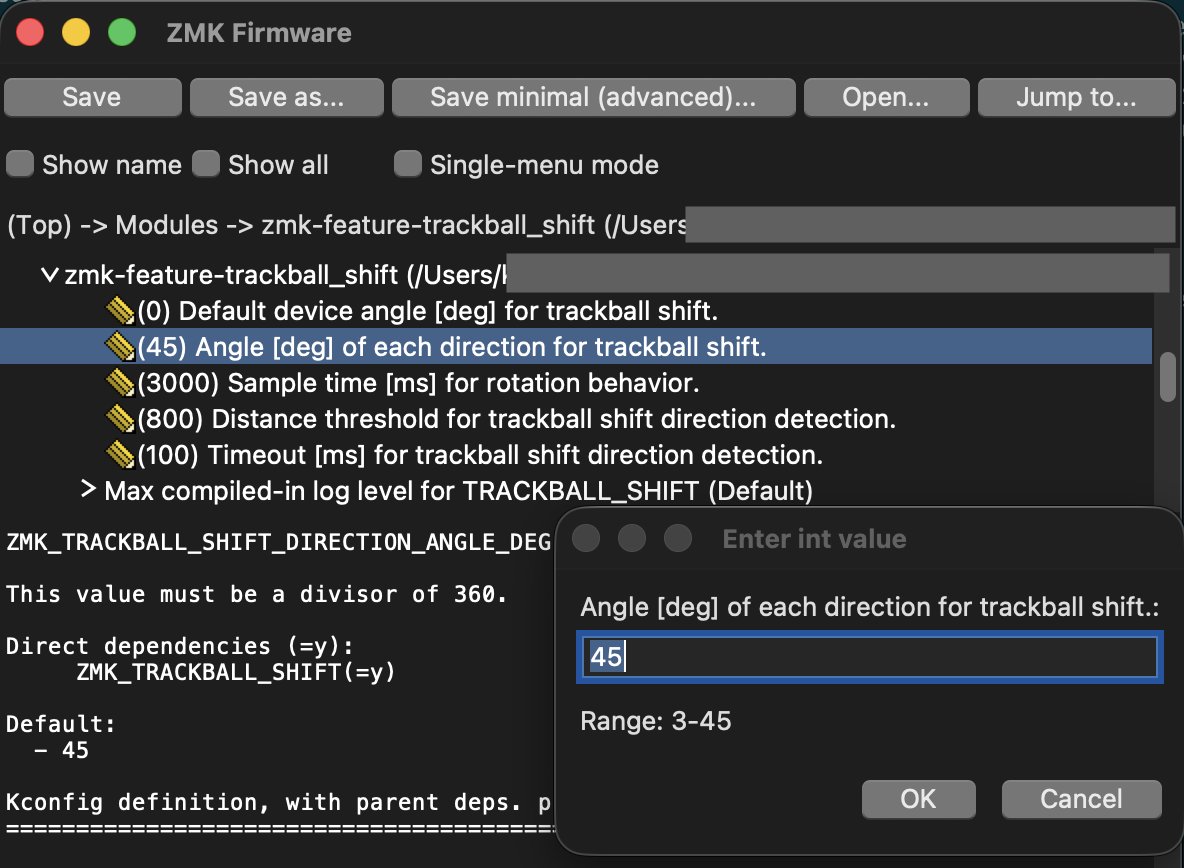The image size is (1184, 868).
Task: Click the pencil icon for Angle of each direction
Action: tap(120, 346)
